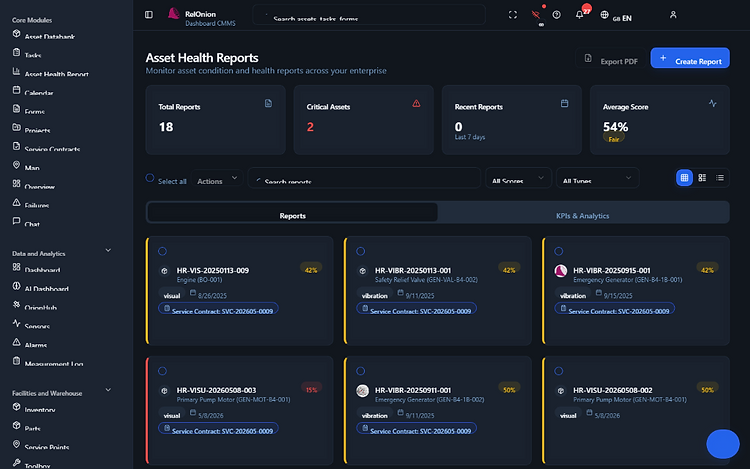Image resolution: width=750 pixels, height=469 pixels.
Task: Click the RelOnion logo
Action: coord(173,14)
